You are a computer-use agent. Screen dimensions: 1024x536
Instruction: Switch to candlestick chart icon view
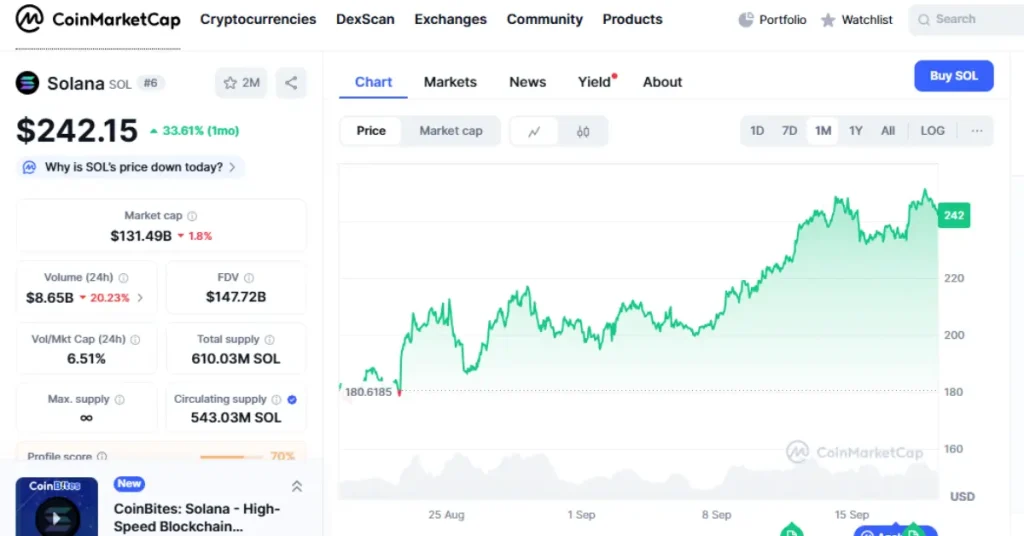point(583,131)
